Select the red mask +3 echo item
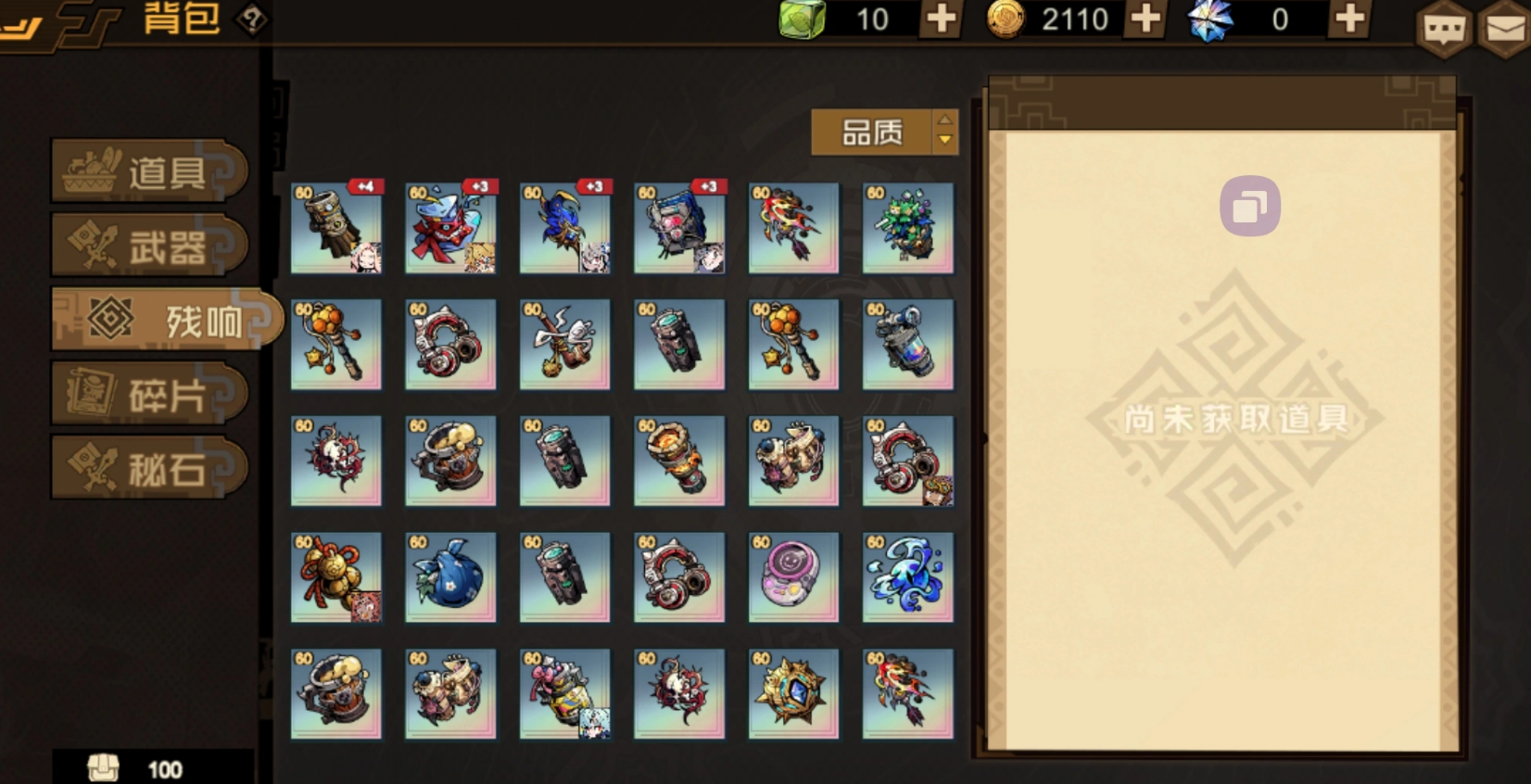The height and width of the screenshot is (784, 1531). point(450,228)
